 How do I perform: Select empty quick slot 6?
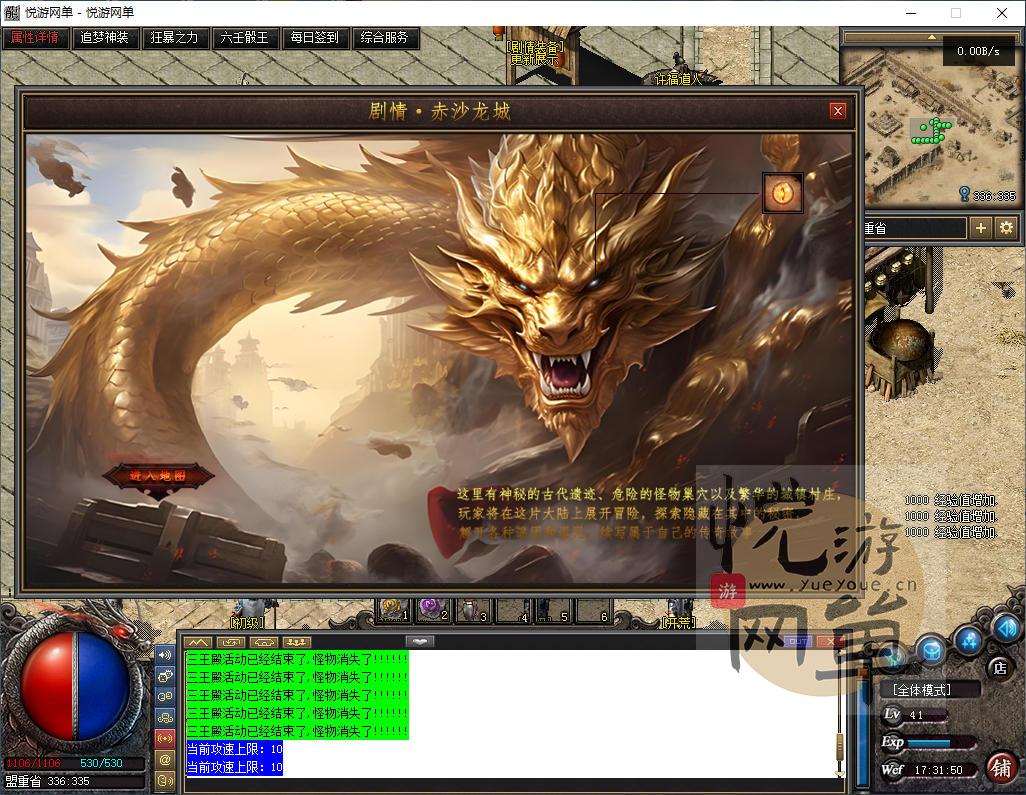coord(593,610)
